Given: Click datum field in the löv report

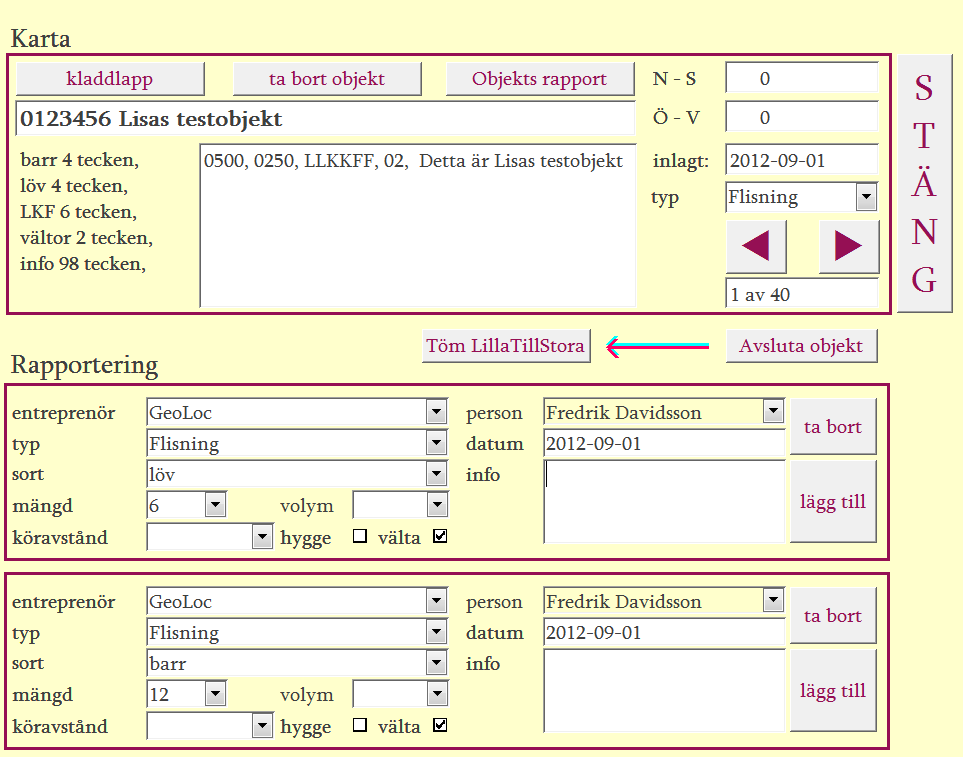Looking at the screenshot, I should coord(665,443).
